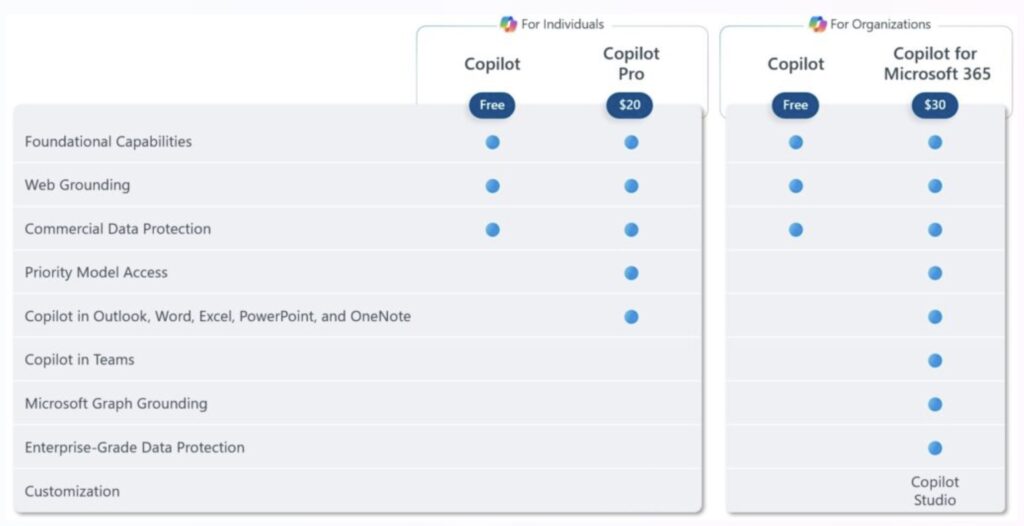1024x526 pixels.
Task: Select the $20 price badge
Action: click(x=630, y=105)
